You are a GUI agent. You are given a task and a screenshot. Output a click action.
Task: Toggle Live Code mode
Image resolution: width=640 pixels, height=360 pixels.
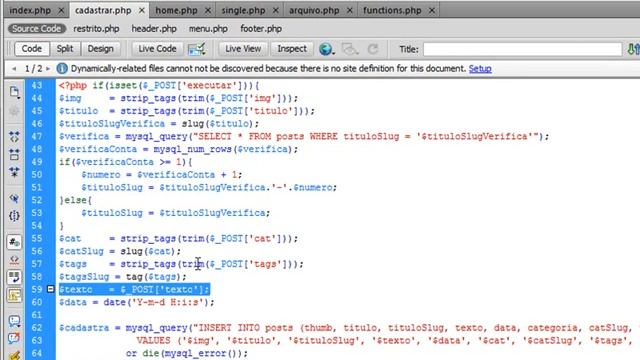[157, 49]
